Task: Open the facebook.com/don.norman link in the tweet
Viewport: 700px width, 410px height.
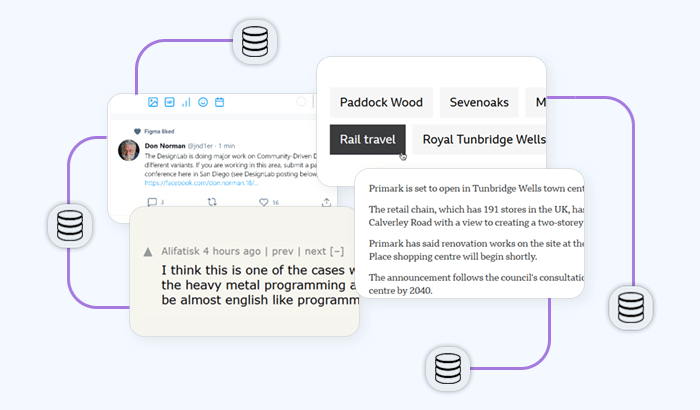Action: pos(201,183)
